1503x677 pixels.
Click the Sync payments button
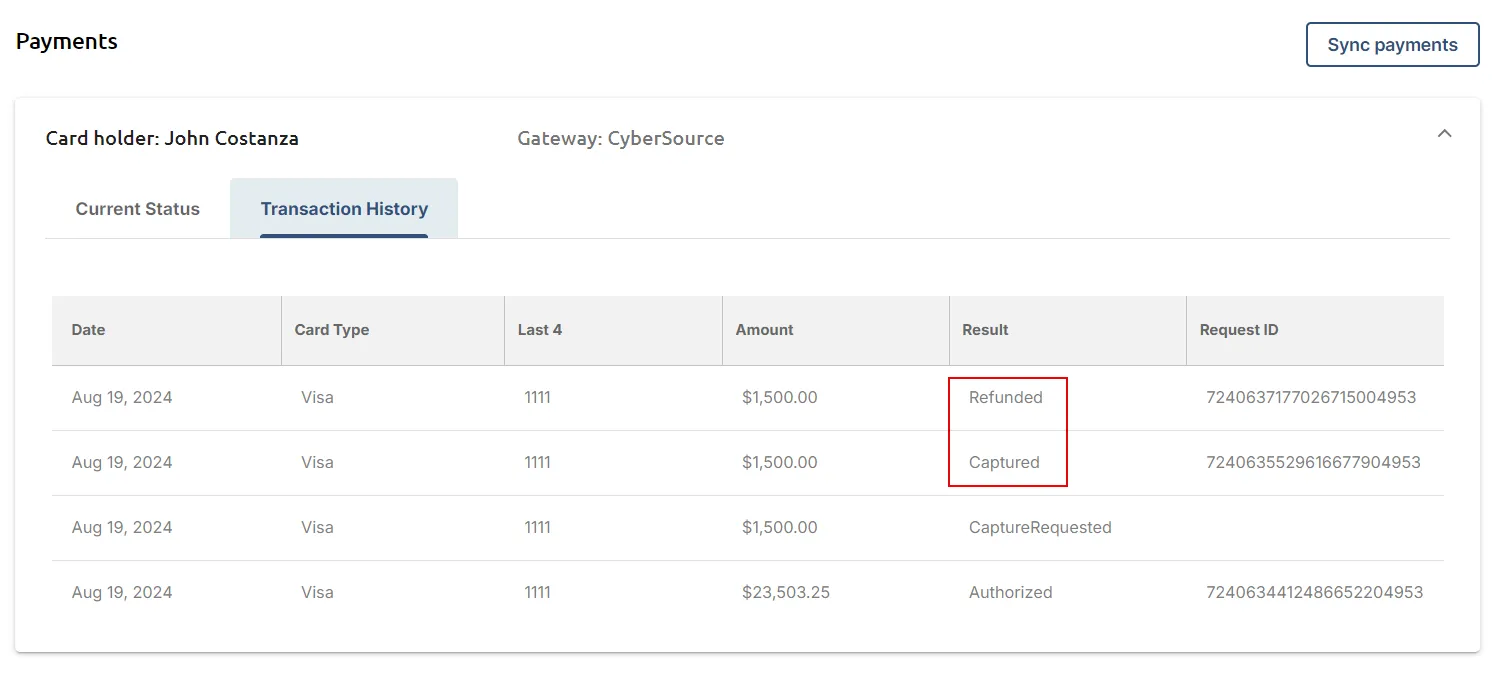[x=1392, y=45]
